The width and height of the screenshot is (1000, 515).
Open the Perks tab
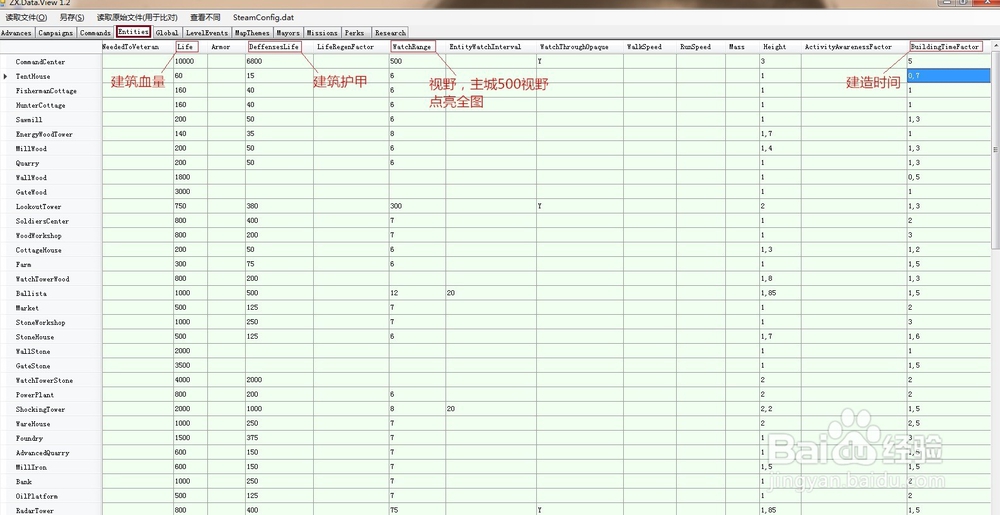tap(355, 33)
